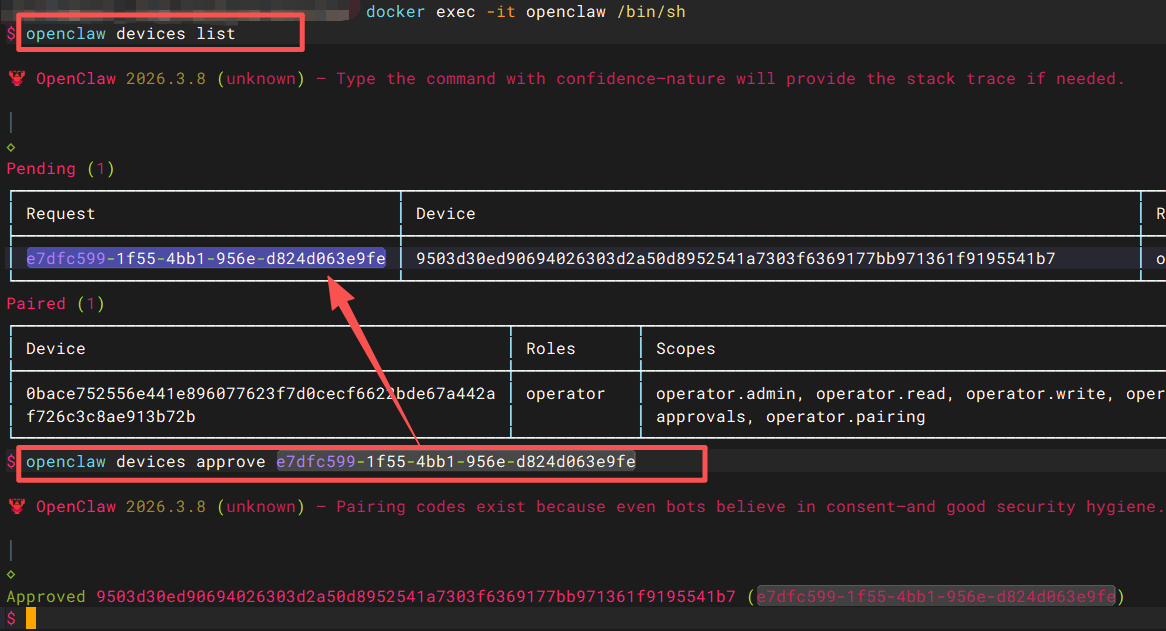This screenshot has height=631, width=1166.
Task: Click the paired device ID starting with 0bace752
Action: pos(260,405)
